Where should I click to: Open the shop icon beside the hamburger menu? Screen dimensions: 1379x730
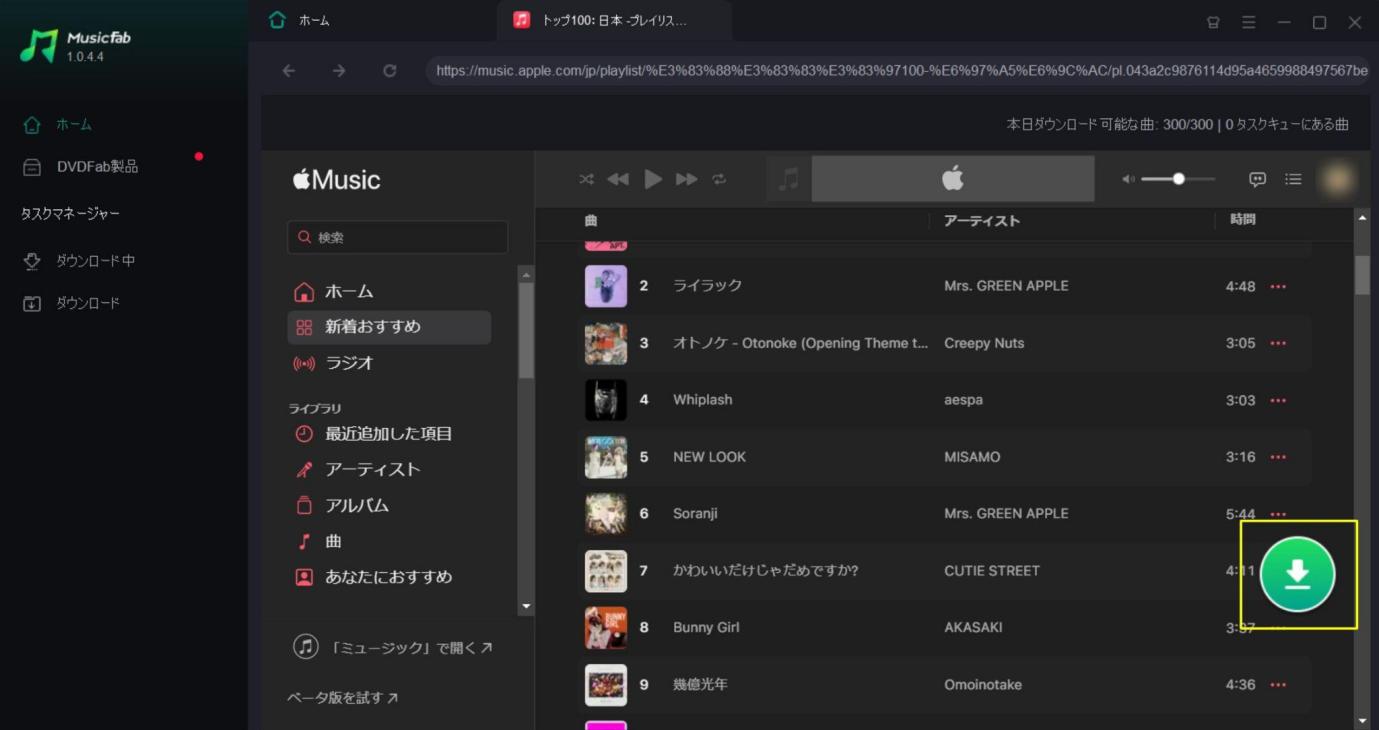coord(1213,22)
